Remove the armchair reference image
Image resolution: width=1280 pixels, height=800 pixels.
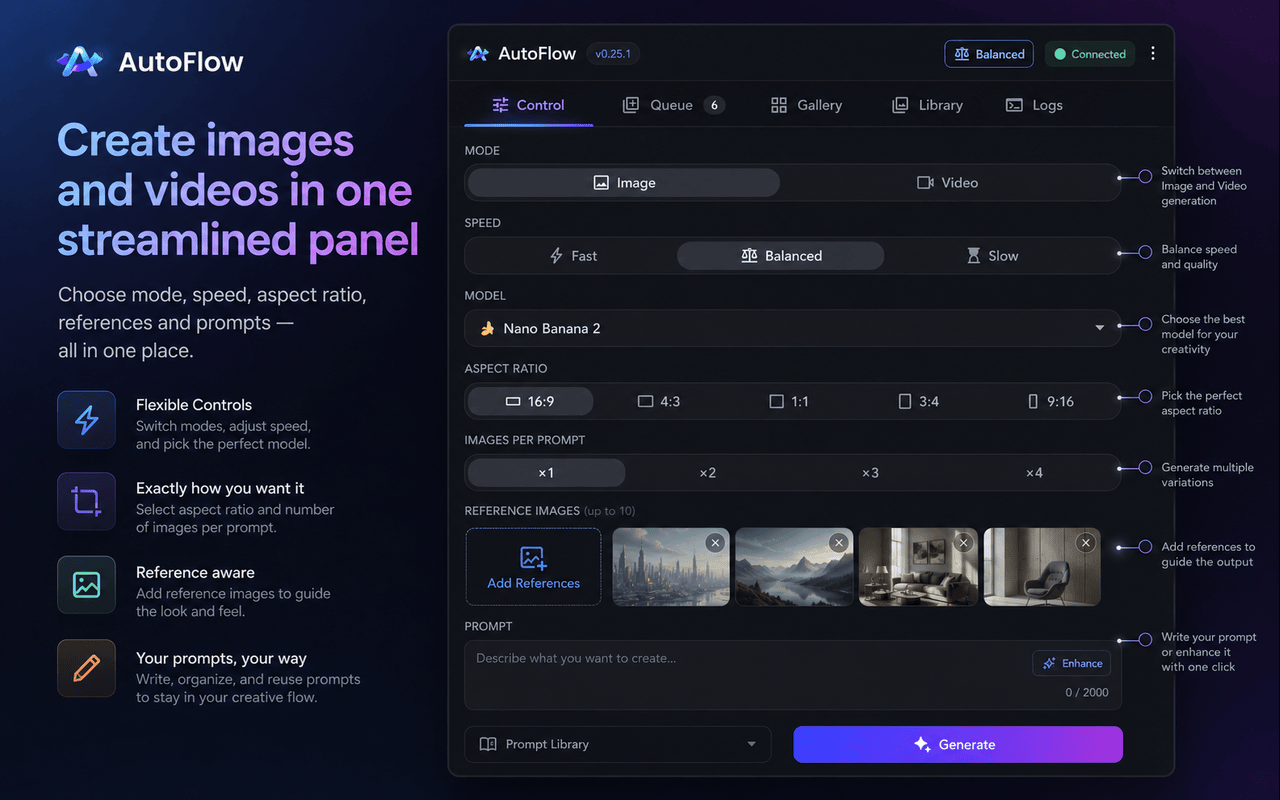(x=1085, y=542)
